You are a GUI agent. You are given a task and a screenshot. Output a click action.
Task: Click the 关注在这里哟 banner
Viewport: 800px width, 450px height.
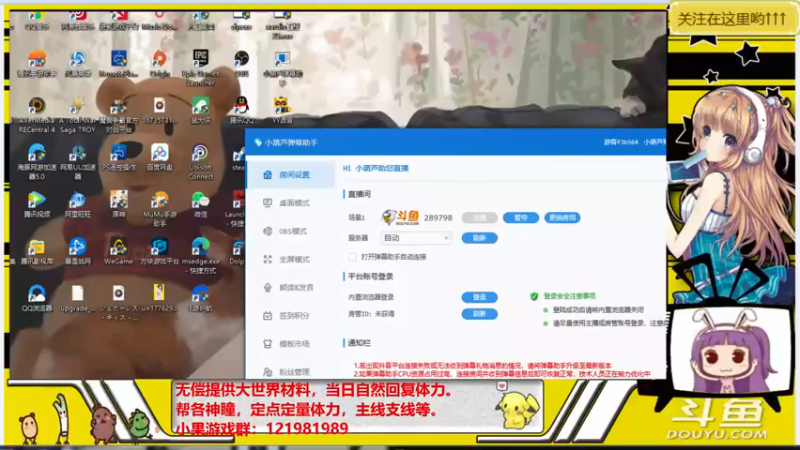click(732, 19)
